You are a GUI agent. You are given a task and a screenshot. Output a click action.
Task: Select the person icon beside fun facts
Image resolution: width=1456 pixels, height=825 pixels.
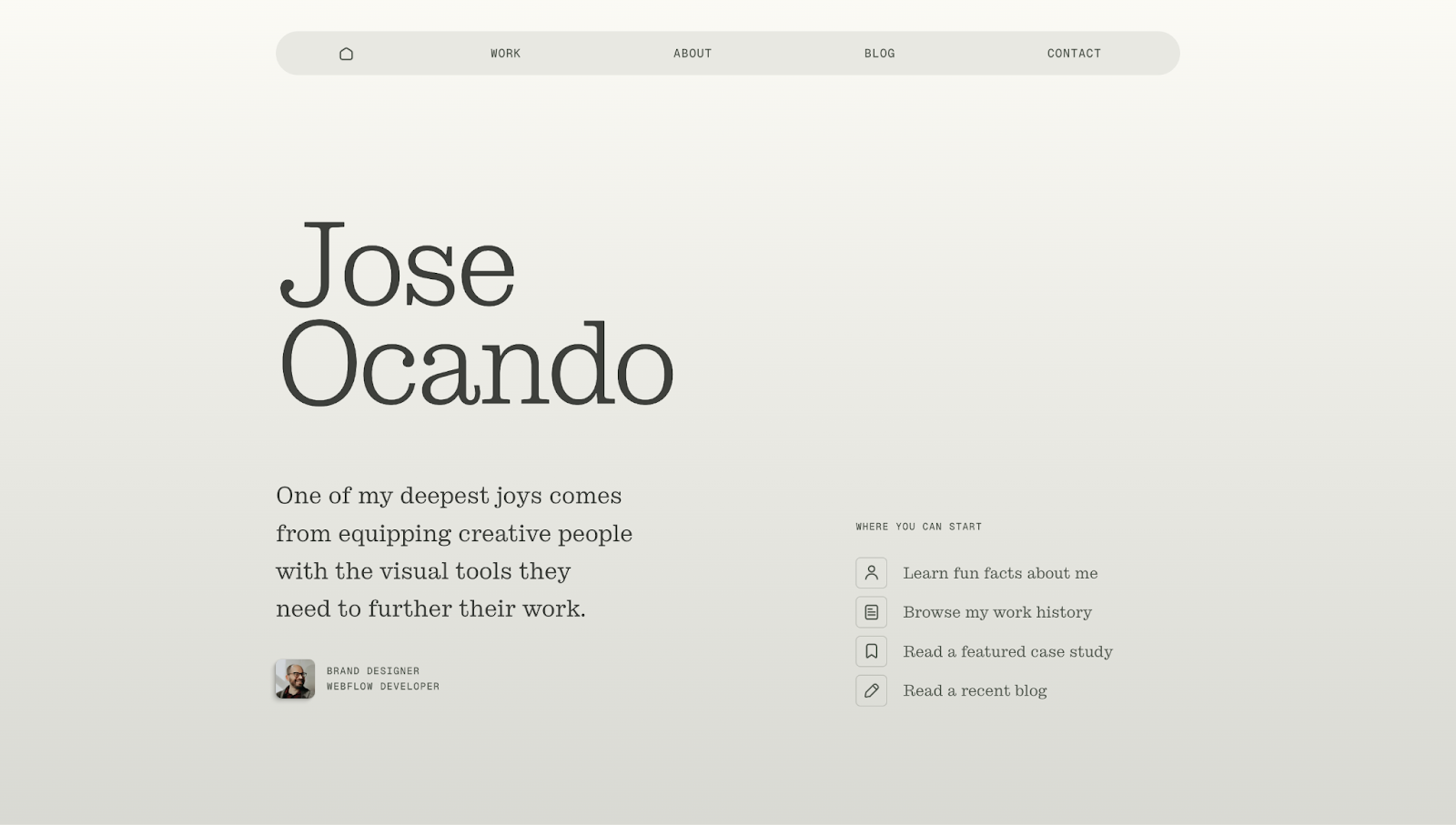[871, 572]
